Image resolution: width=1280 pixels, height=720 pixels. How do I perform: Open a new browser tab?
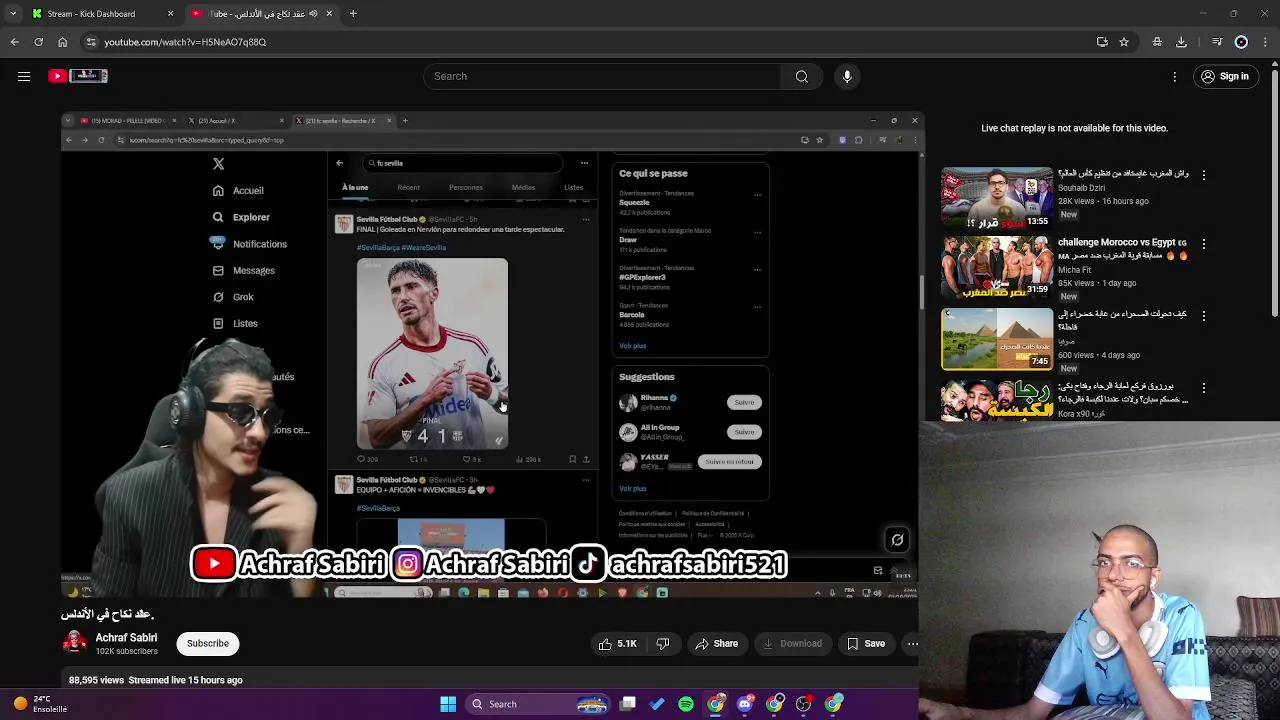coord(353,14)
